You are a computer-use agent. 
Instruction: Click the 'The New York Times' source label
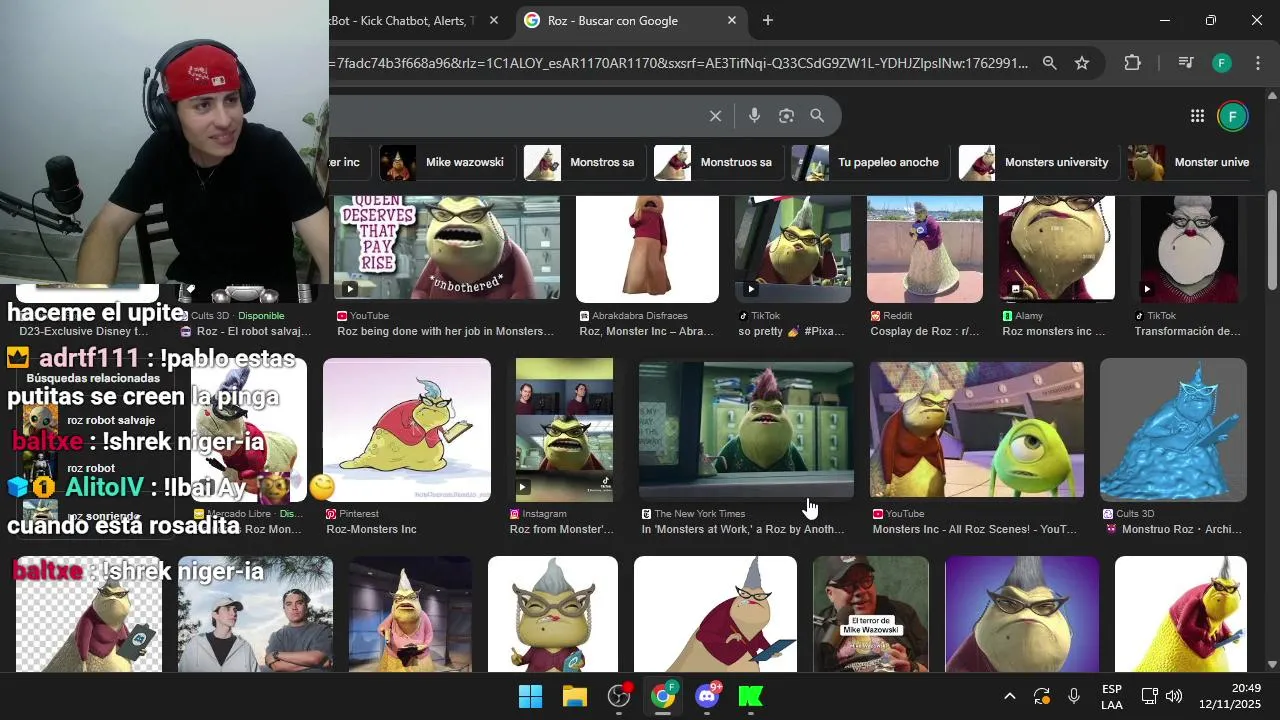699,513
